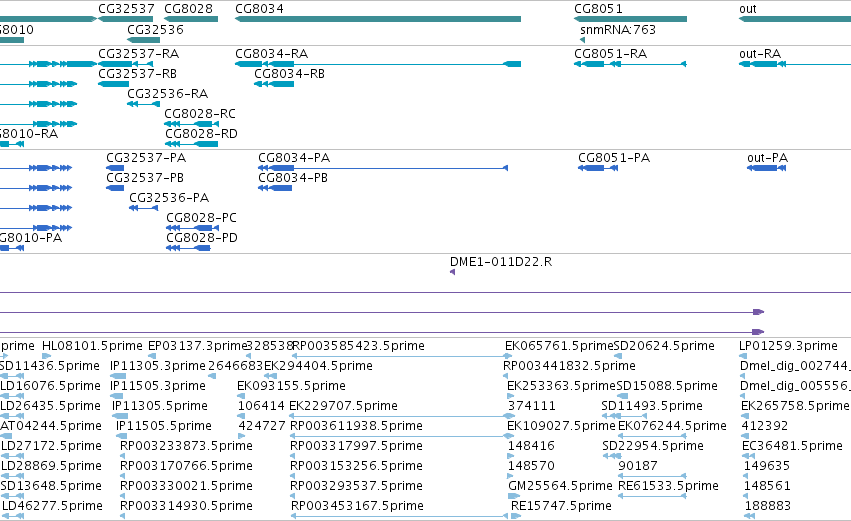Click EST RP003611938.5prime
This screenshot has height=521, width=851.
coord(357,427)
